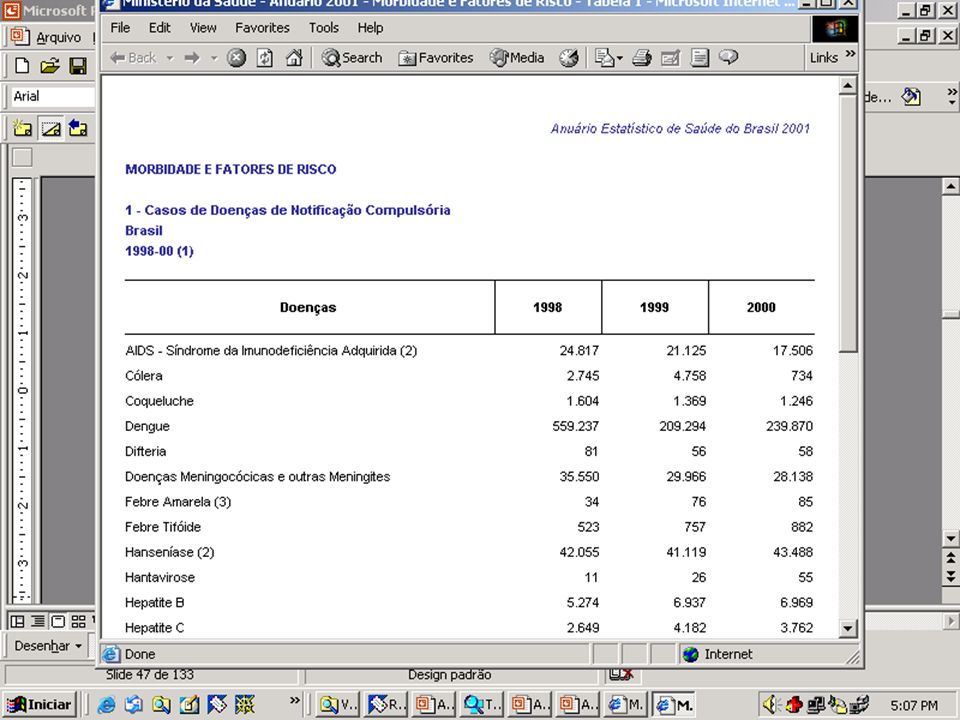The height and width of the screenshot is (720, 960).
Task: Click the New Slide icon in PowerPoint
Action: pyautogui.click(x=23, y=128)
